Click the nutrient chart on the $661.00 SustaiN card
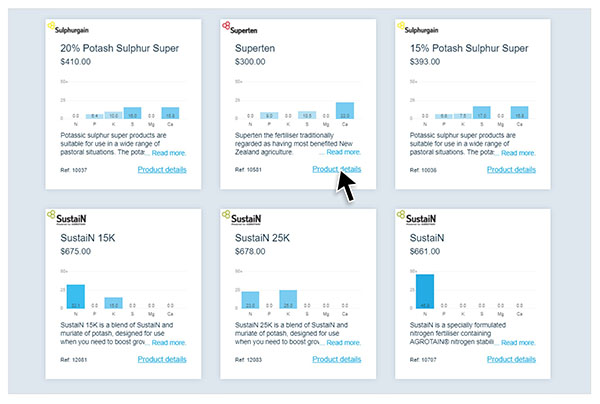This screenshot has width=600, height=404. point(472,292)
